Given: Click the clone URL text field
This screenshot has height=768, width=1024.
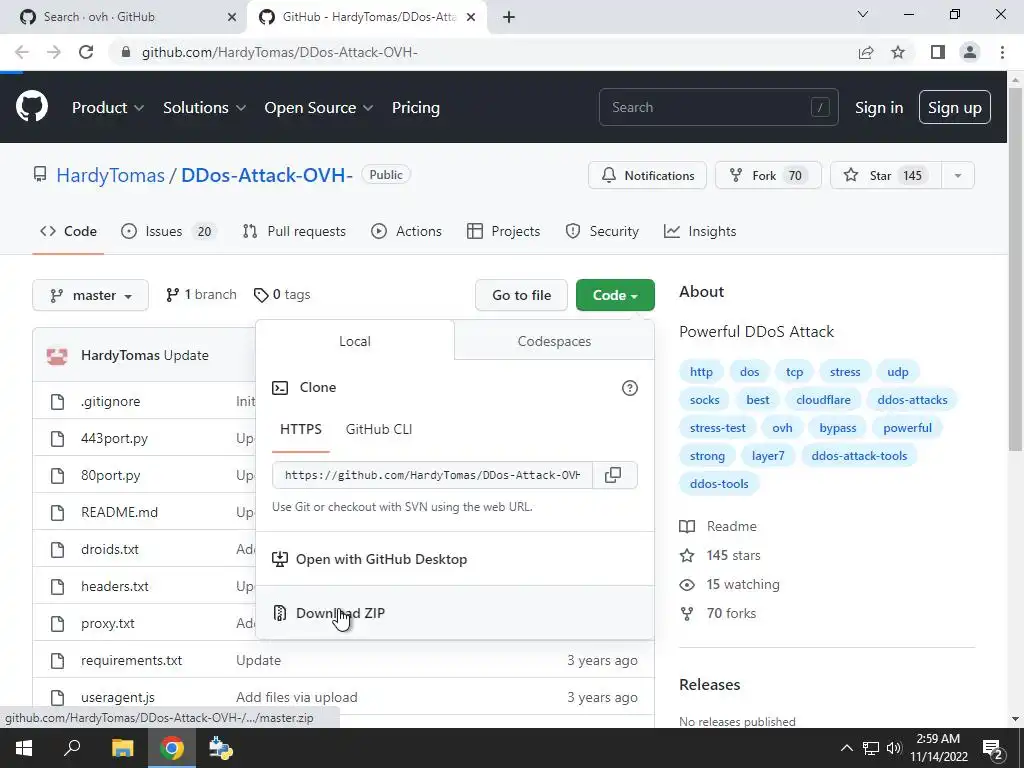Looking at the screenshot, I should pyautogui.click(x=432, y=475).
